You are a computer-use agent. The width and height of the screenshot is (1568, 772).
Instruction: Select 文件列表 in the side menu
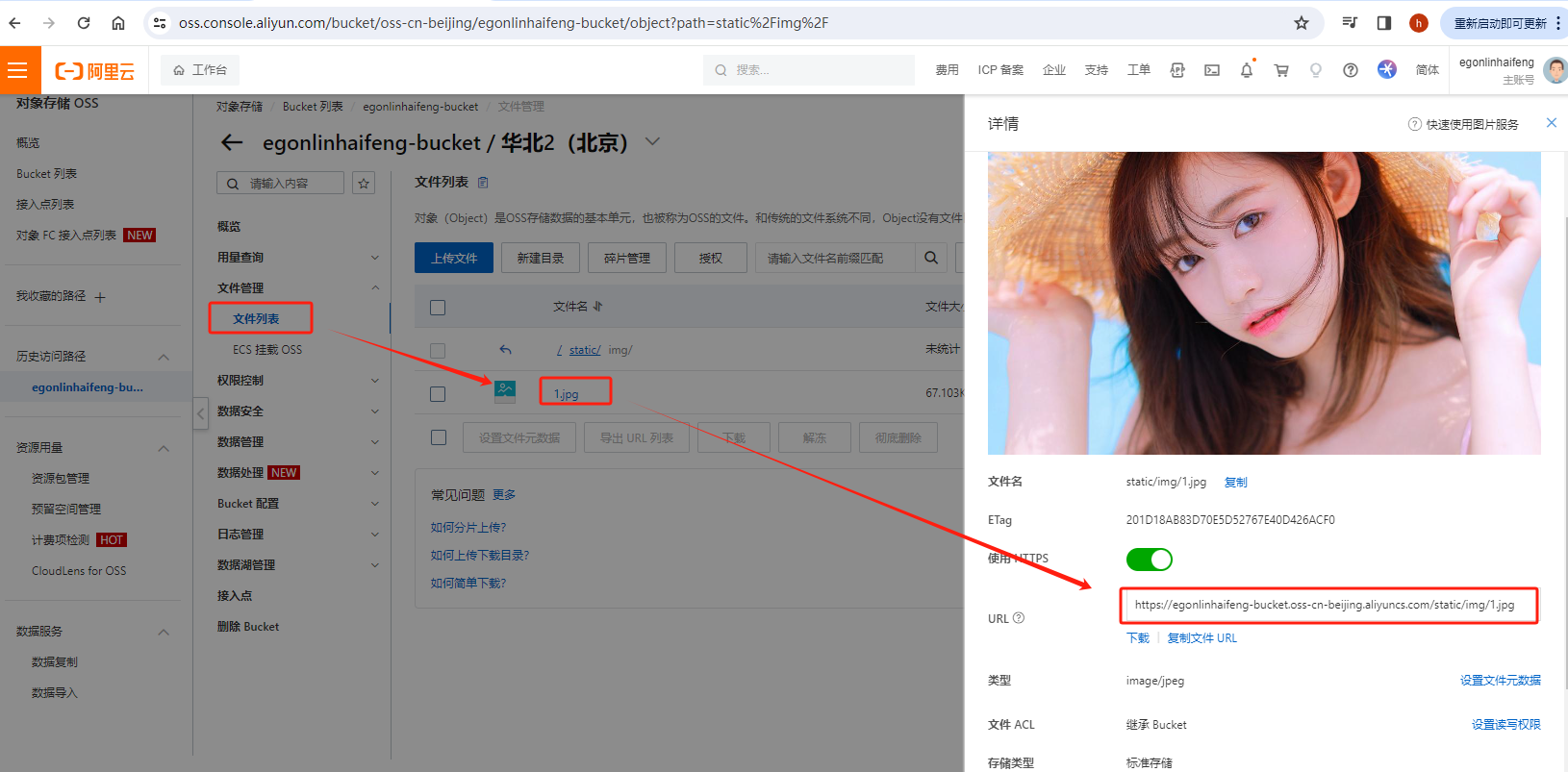tap(256, 319)
